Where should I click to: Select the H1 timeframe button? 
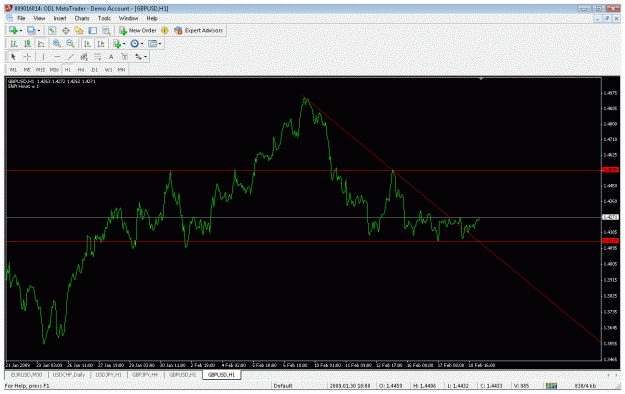(67, 70)
